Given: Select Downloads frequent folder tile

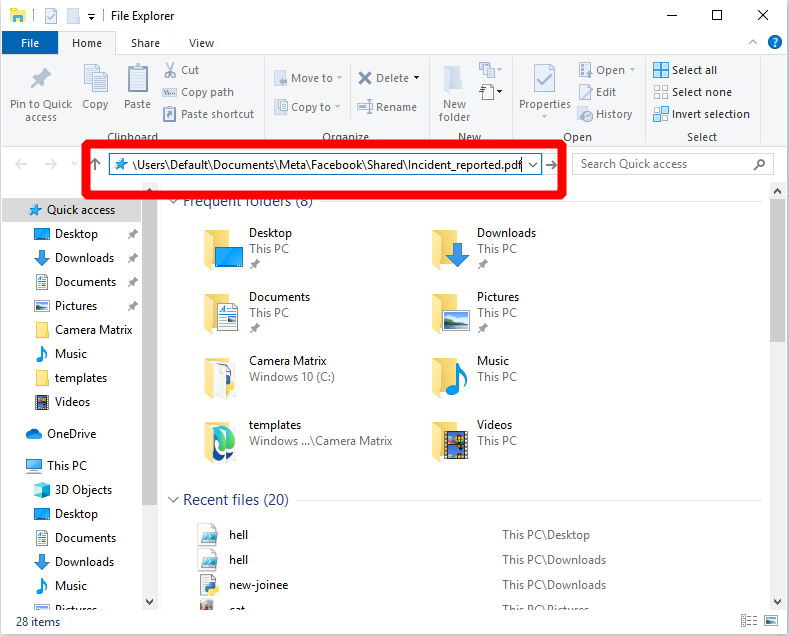Looking at the screenshot, I should coord(484,249).
